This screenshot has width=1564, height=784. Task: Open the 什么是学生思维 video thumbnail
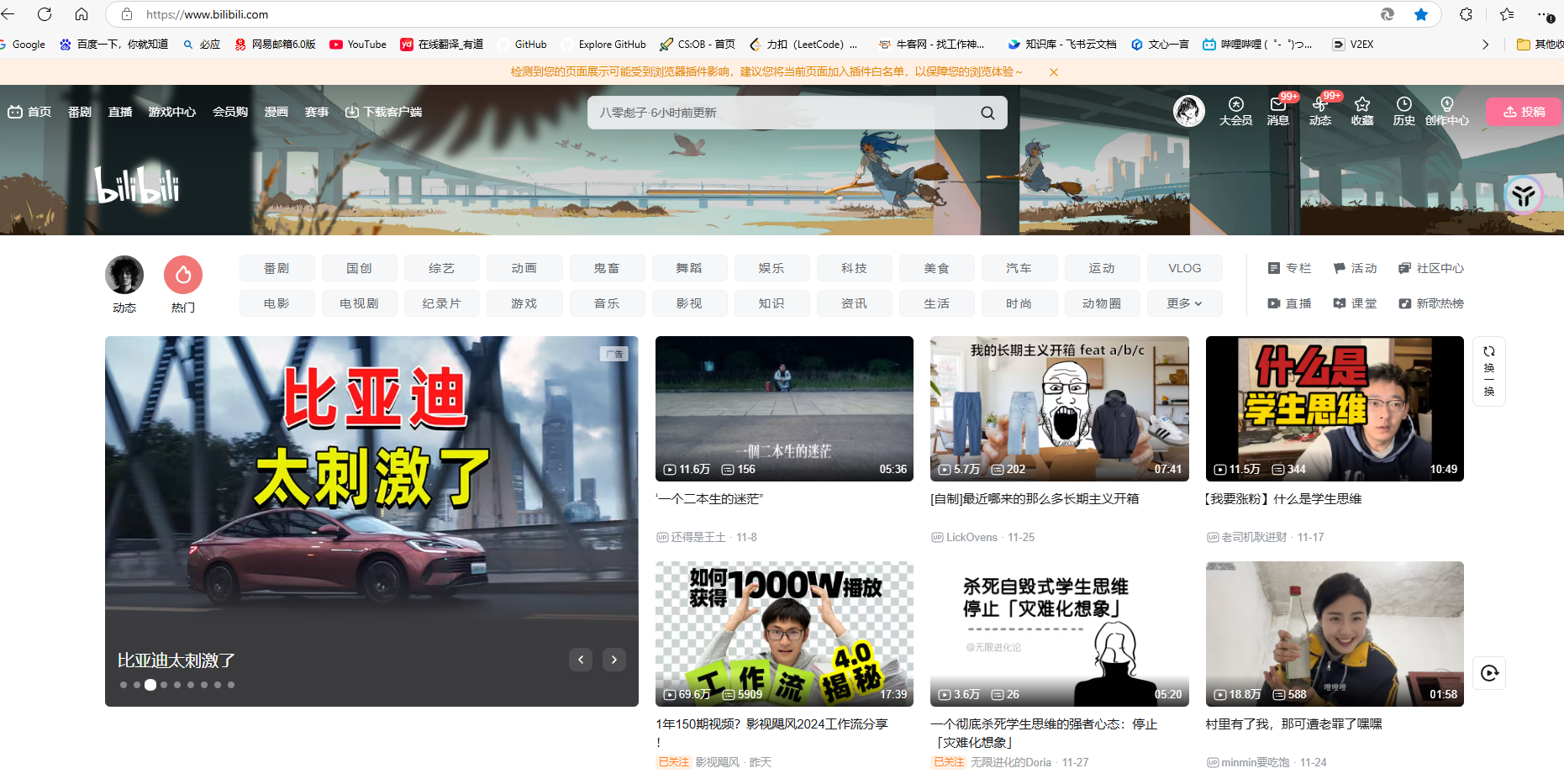(1335, 408)
